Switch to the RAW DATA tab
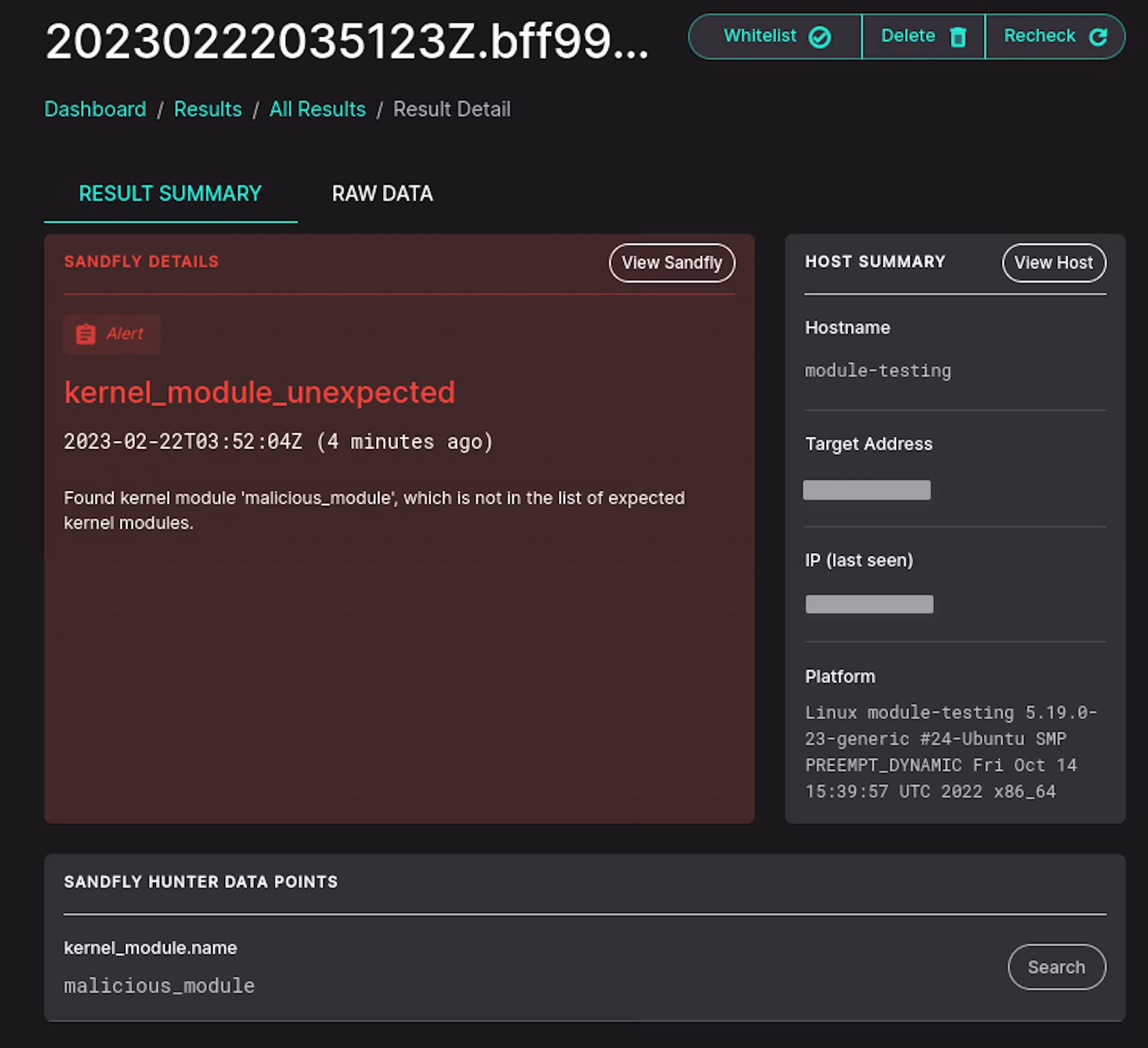The height and width of the screenshot is (1048, 1148). [x=382, y=193]
